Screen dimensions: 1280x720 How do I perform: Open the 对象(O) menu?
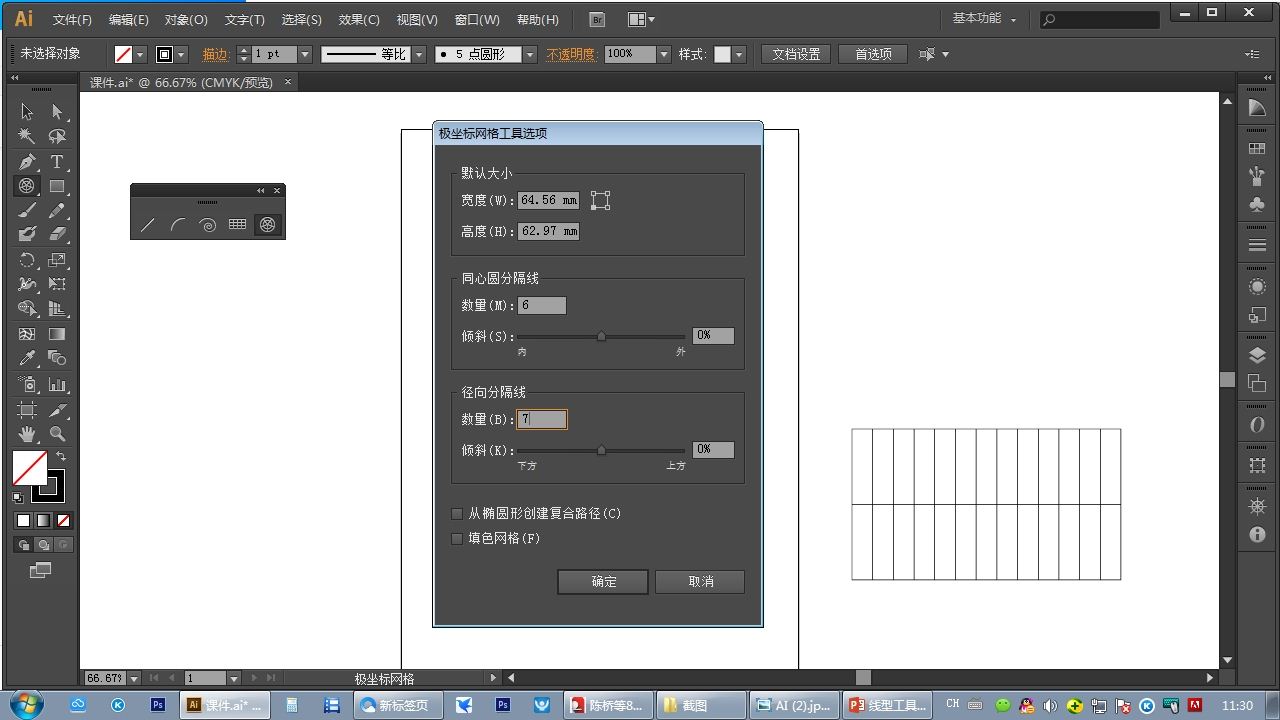(x=186, y=19)
